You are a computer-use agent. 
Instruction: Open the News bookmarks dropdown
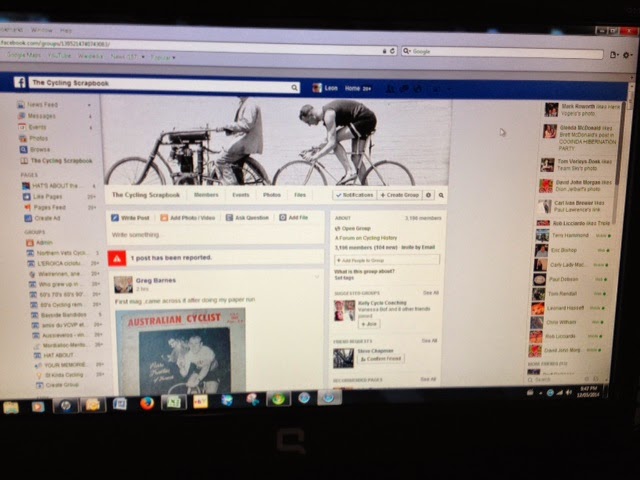(x=127, y=57)
